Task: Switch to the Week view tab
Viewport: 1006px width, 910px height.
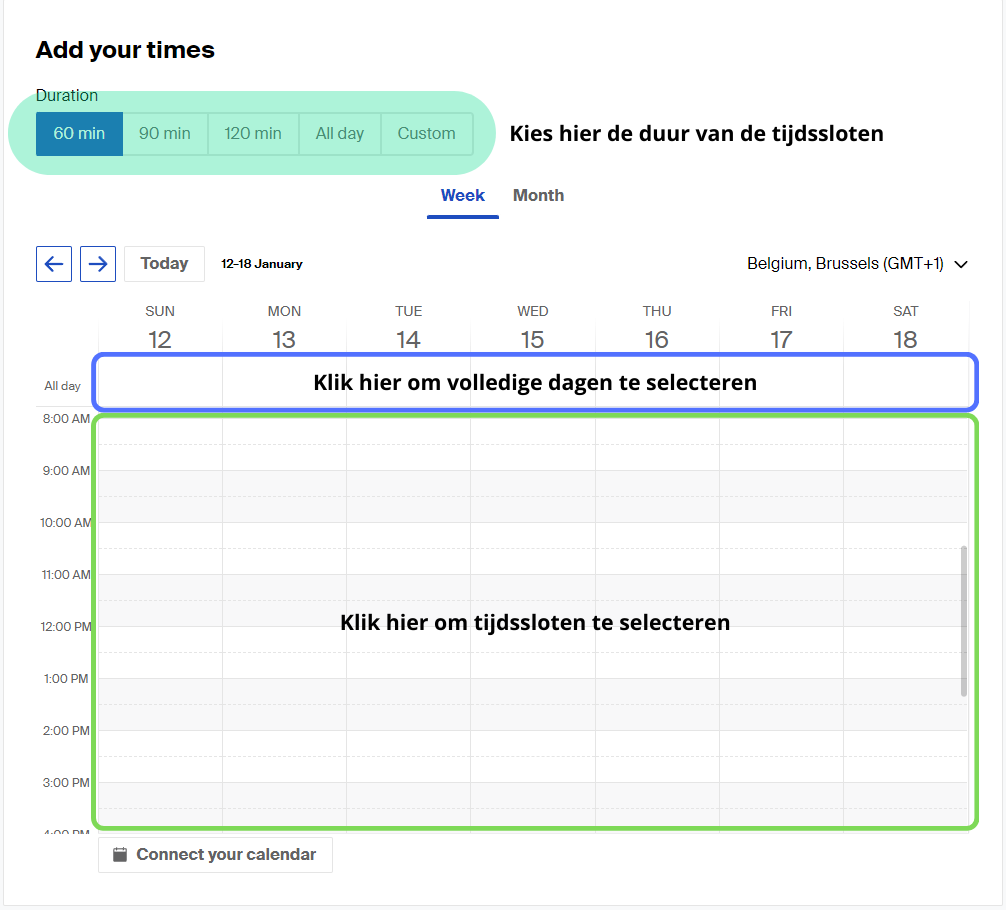Action: 463,196
